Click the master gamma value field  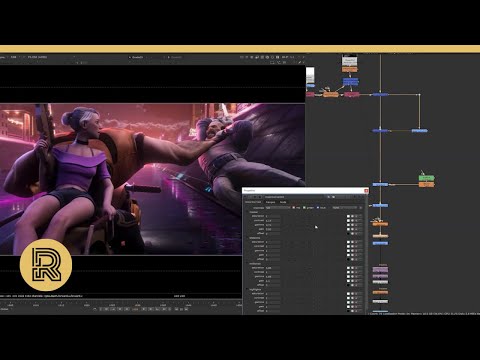click(273, 225)
